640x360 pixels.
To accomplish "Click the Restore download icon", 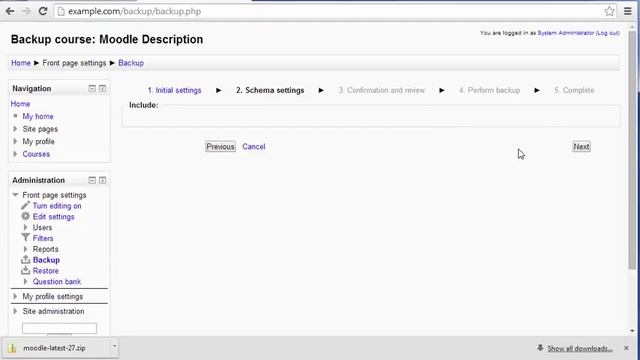I will [25, 270].
